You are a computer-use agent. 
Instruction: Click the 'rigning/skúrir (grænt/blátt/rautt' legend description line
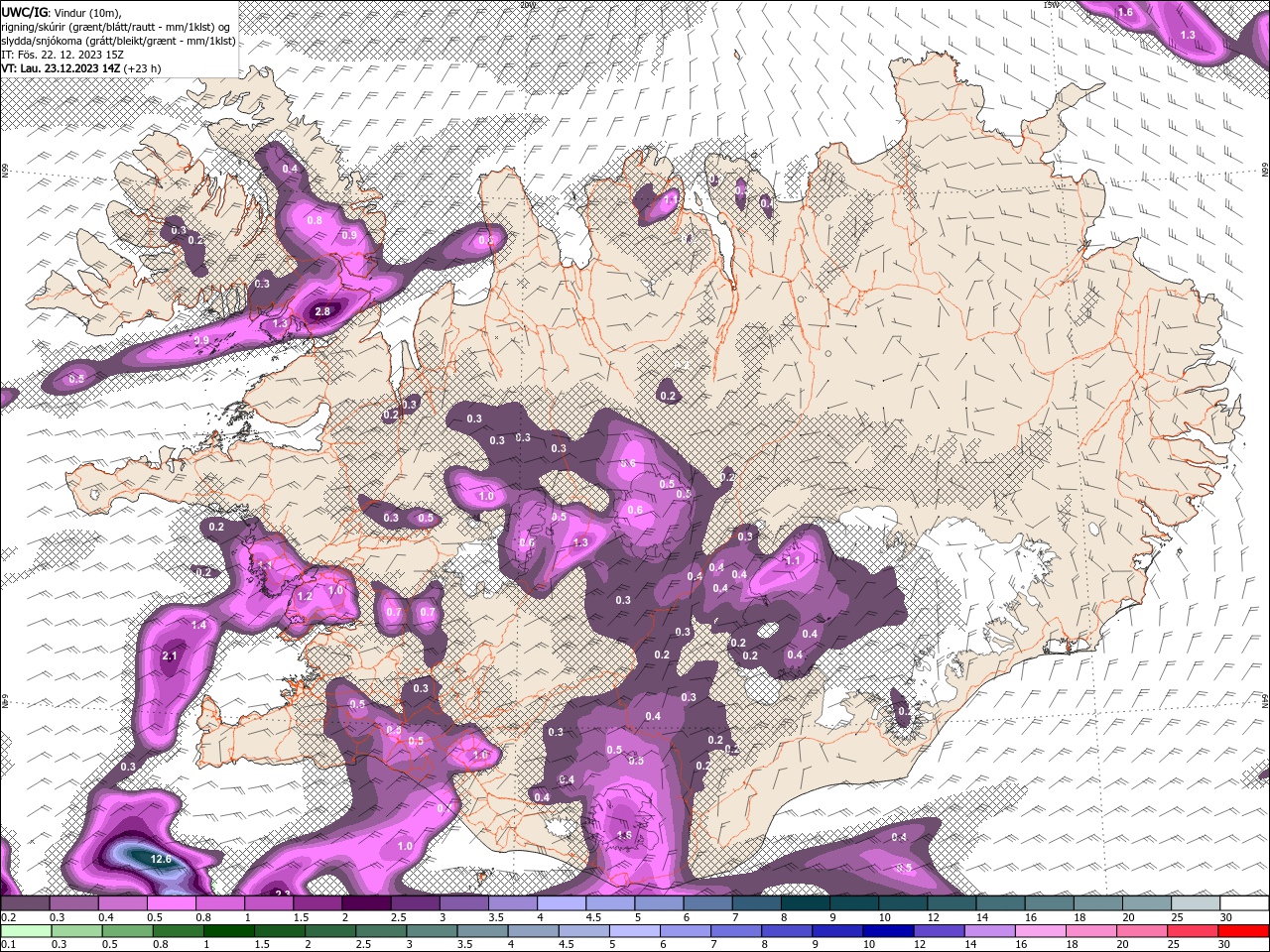[117, 26]
